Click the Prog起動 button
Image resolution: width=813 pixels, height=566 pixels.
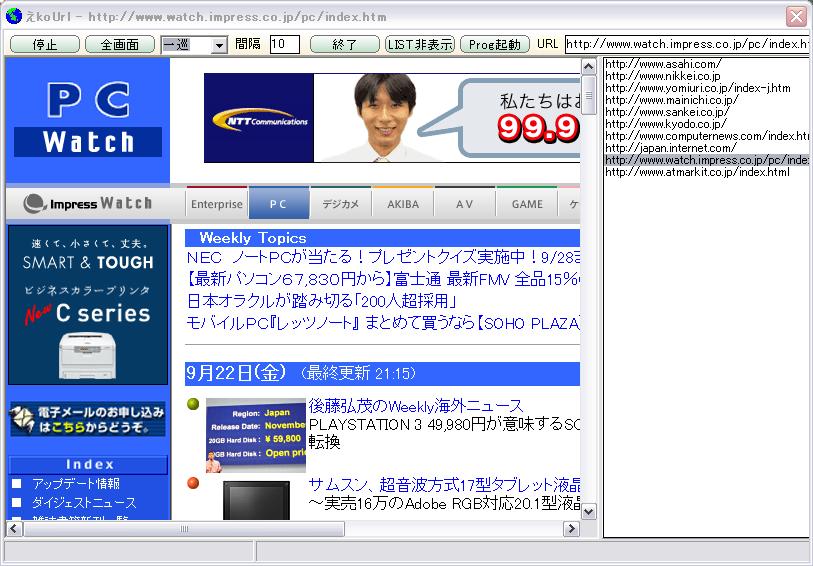[495, 45]
